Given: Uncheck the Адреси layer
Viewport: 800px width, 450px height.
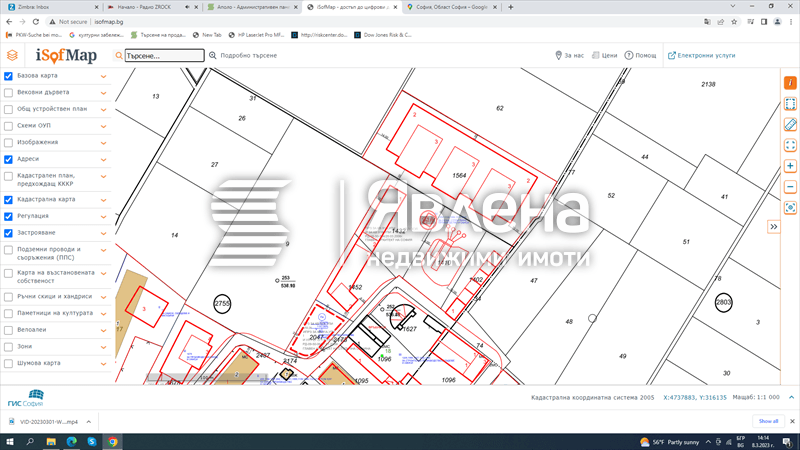Looking at the screenshot, I should (x=8, y=160).
